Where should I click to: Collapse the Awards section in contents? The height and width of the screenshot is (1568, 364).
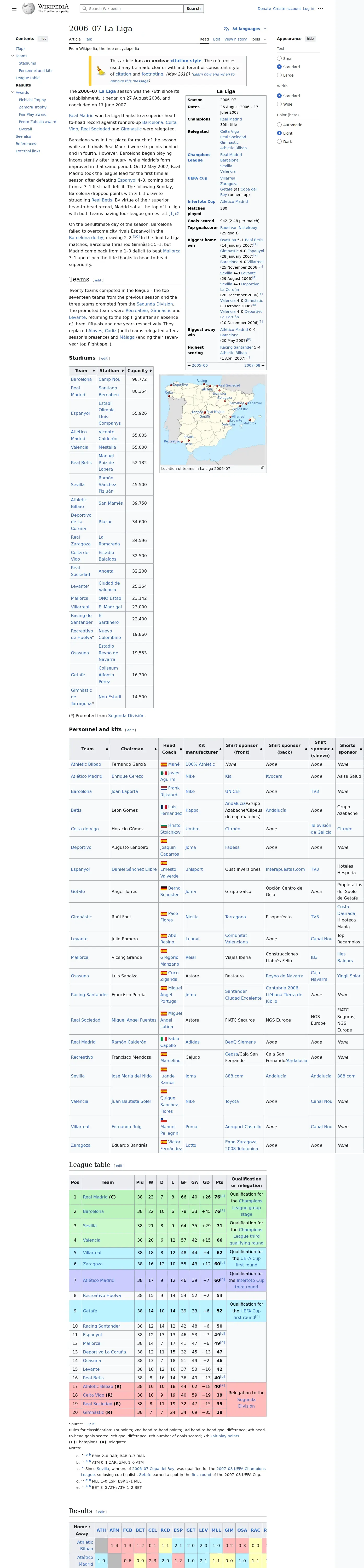12,93
